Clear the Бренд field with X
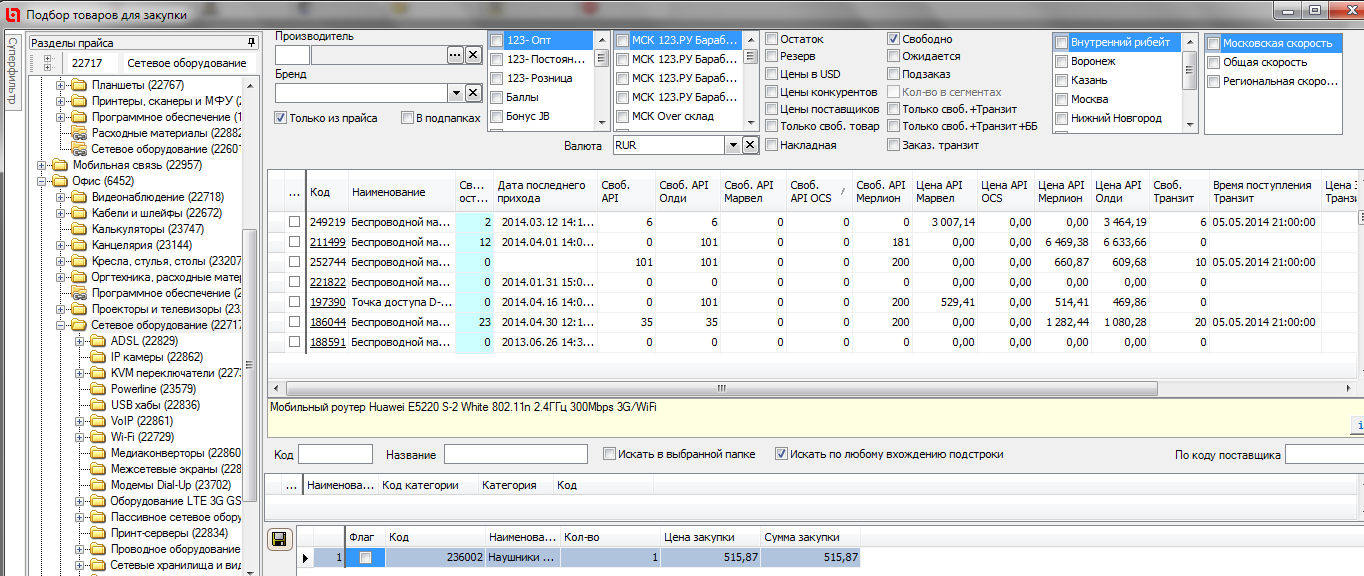Viewport: 1364px width, 576px height. coord(473,93)
